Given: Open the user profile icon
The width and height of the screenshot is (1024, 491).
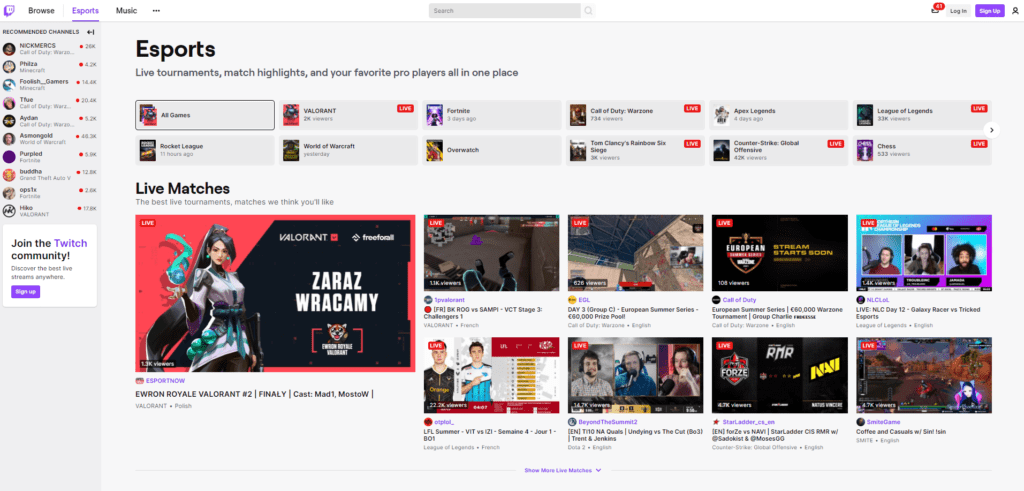Looking at the screenshot, I should tap(1014, 11).
